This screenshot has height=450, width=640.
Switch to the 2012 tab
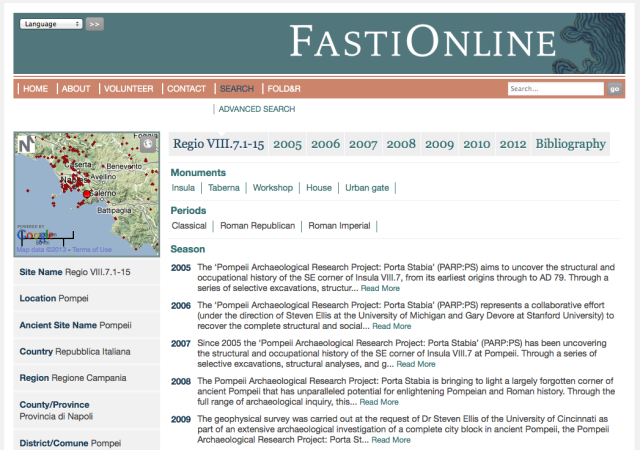coord(513,145)
